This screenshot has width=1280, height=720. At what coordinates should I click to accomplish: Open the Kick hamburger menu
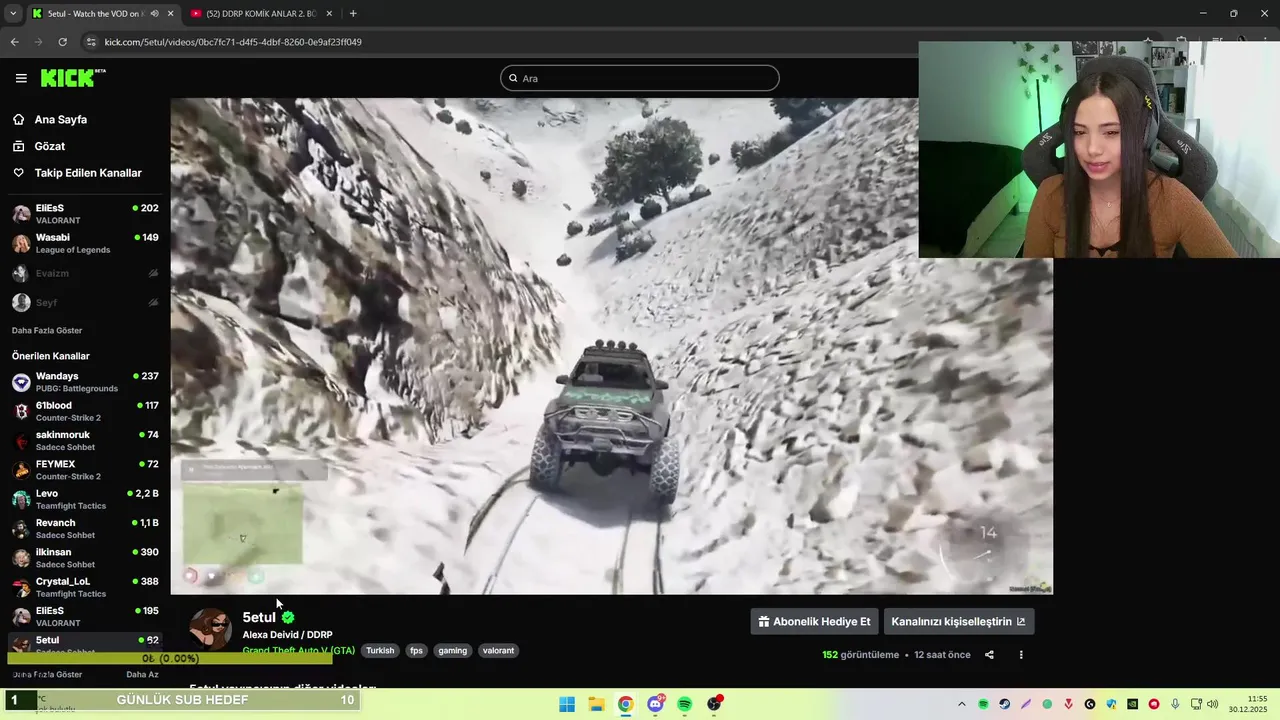(21, 78)
